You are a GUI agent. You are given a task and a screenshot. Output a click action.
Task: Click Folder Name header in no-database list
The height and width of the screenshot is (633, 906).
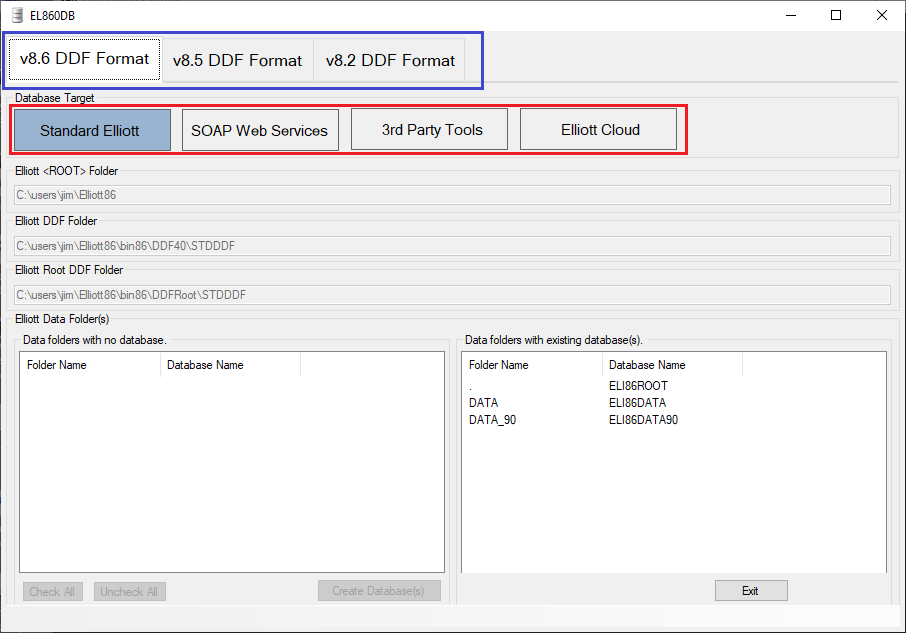(x=57, y=365)
